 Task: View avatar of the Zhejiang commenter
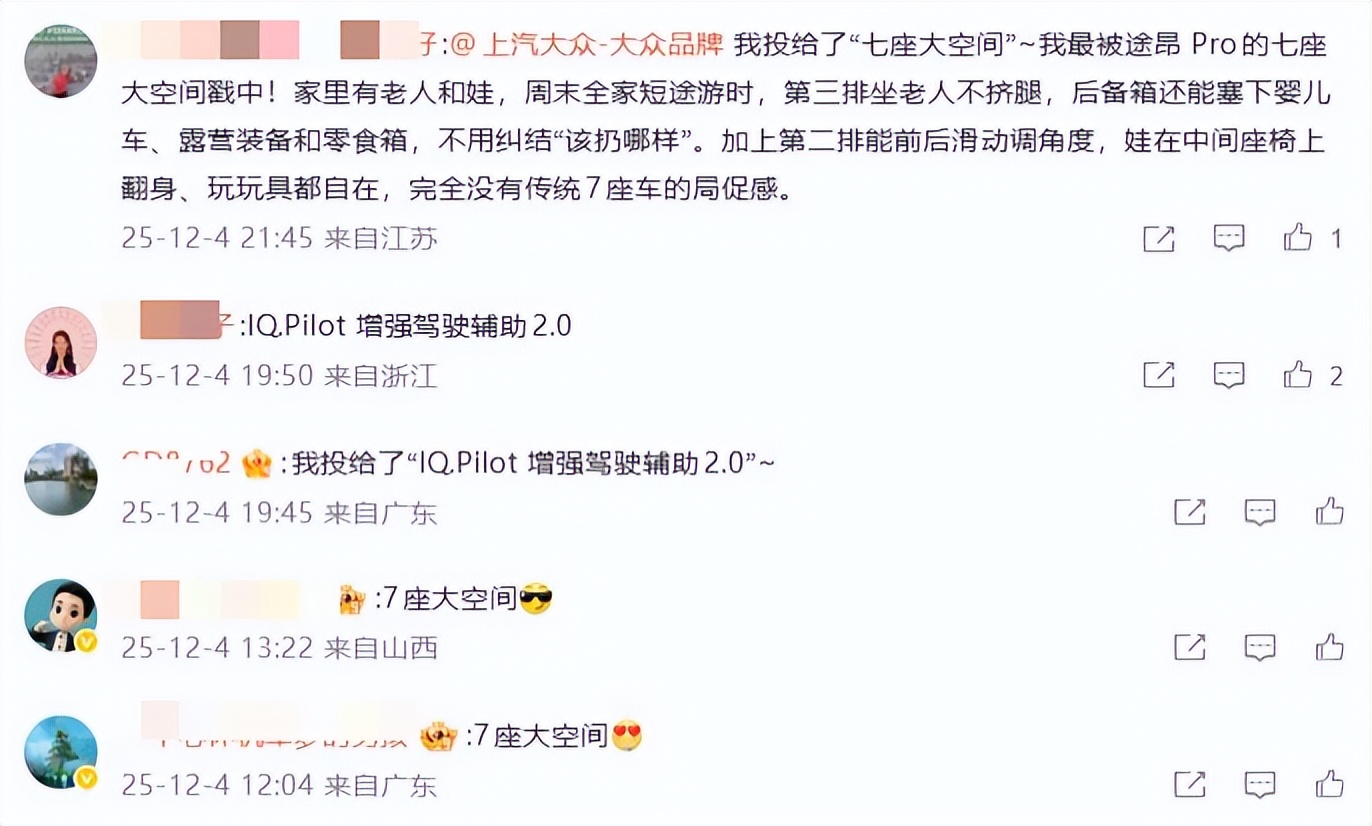click(x=61, y=343)
